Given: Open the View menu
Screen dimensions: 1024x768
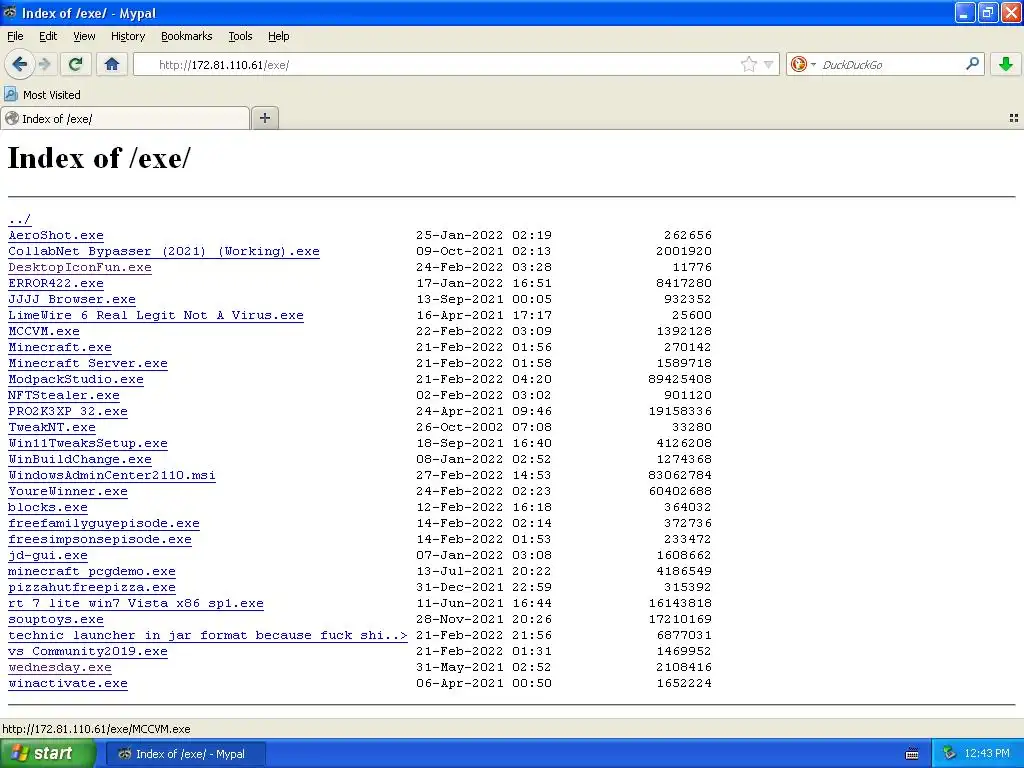Looking at the screenshot, I should [x=84, y=36].
